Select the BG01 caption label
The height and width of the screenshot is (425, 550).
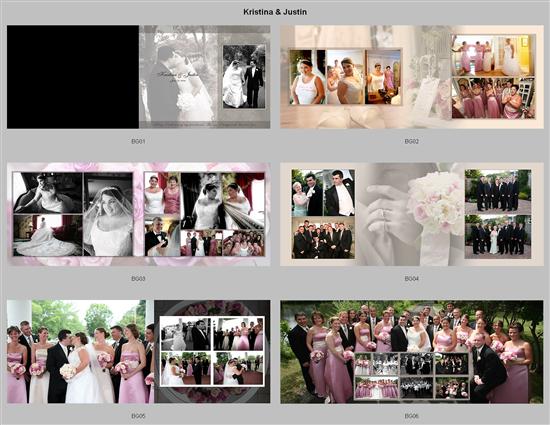[138, 141]
